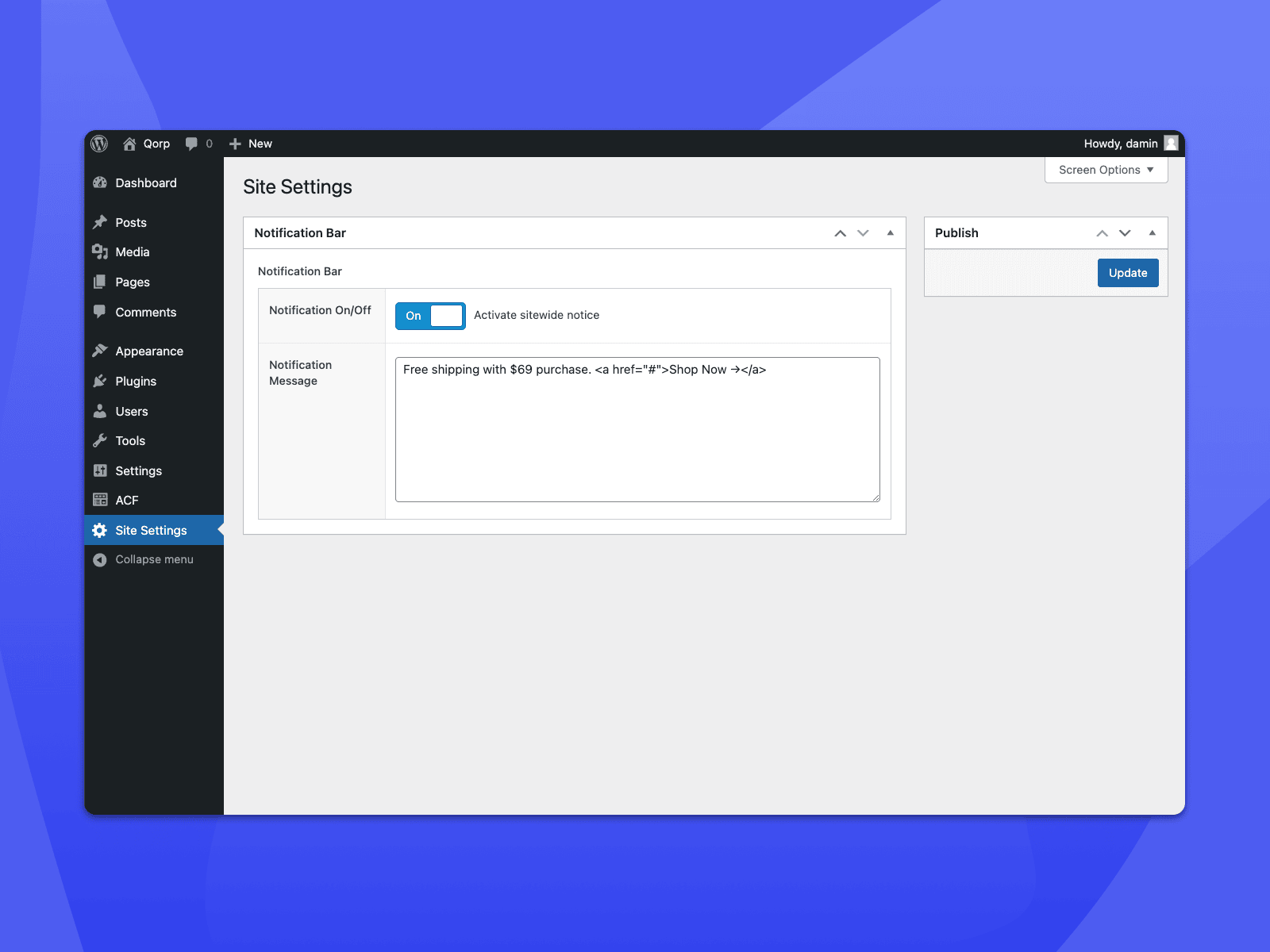The width and height of the screenshot is (1270, 952).
Task: Toggle the Notification On/Off switch
Action: [x=430, y=316]
